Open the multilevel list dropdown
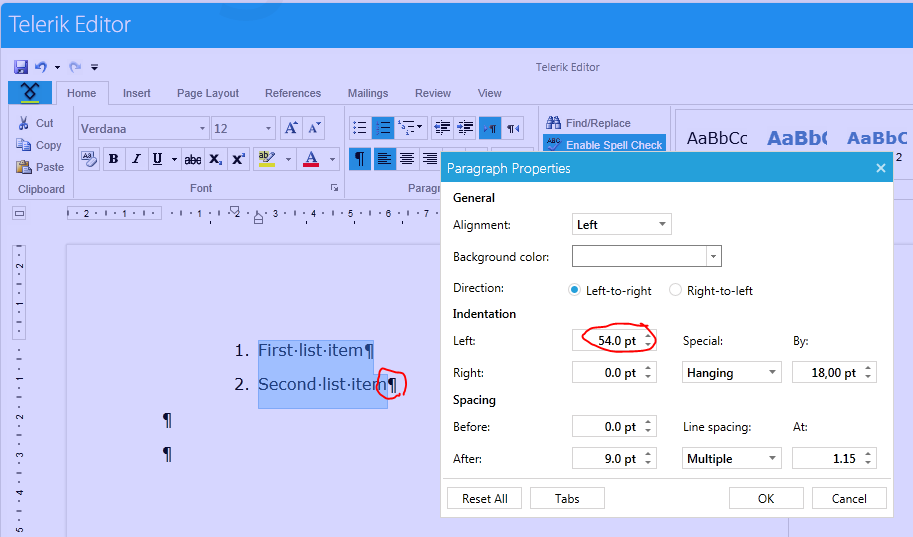Viewport: 913px width, 537px height. (x=411, y=128)
